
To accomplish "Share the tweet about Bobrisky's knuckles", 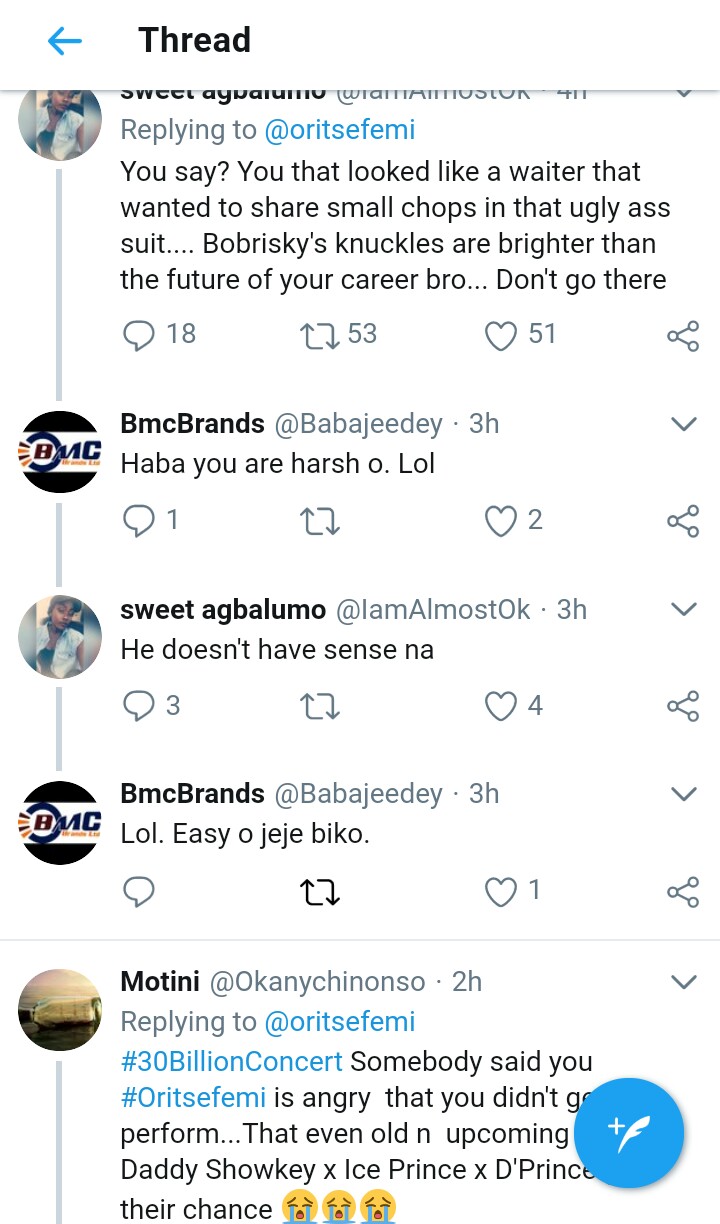I will tap(683, 336).
